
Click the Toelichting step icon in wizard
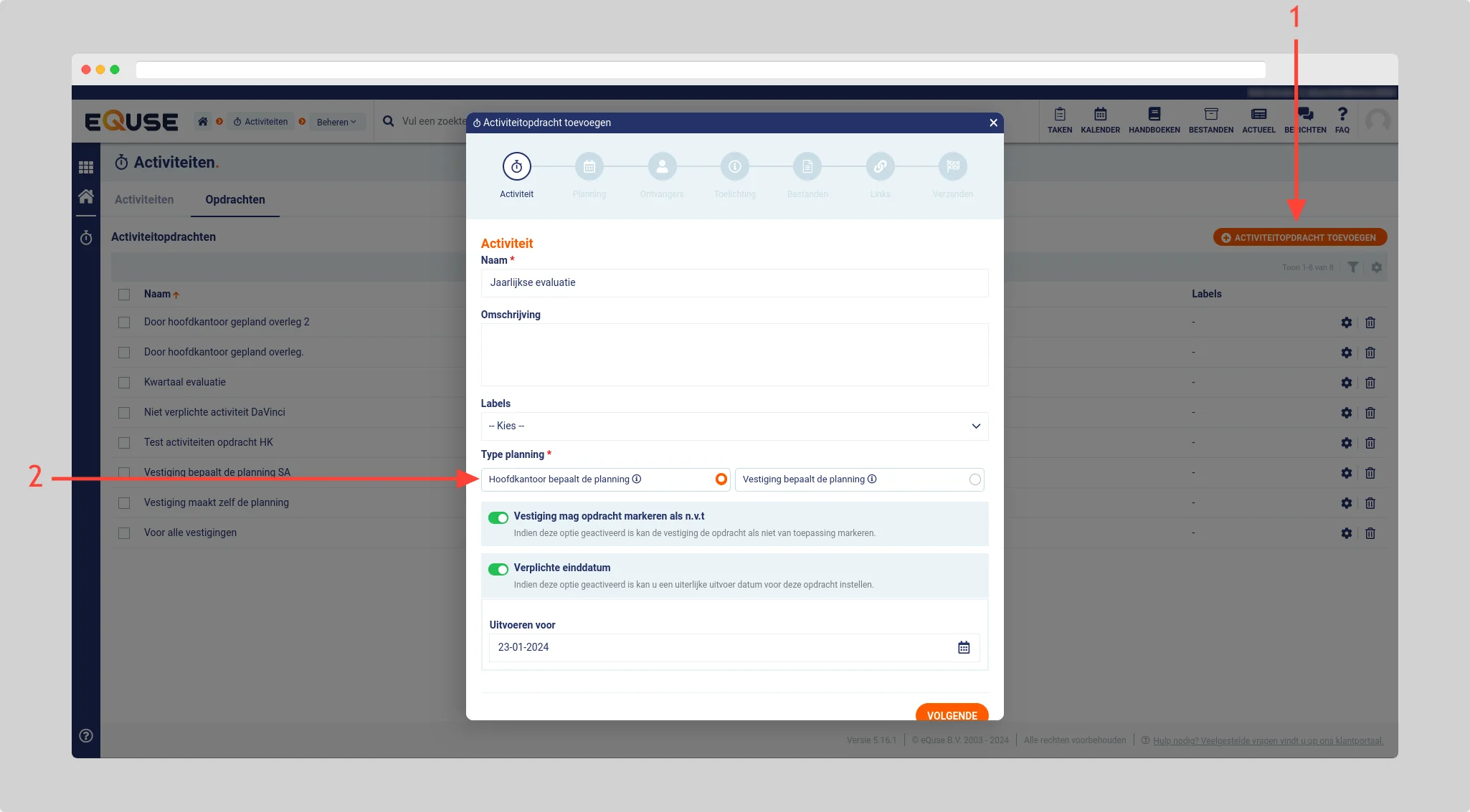(734, 166)
